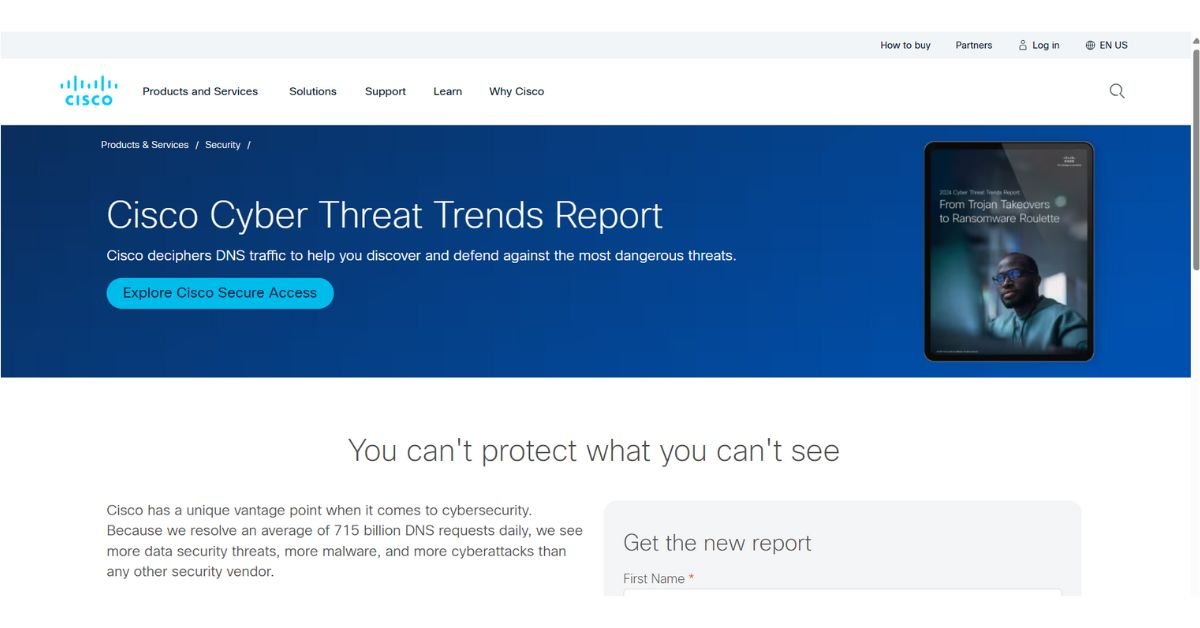The width and height of the screenshot is (1200, 628).
Task: Open the Why Cisco menu
Action: pos(516,91)
